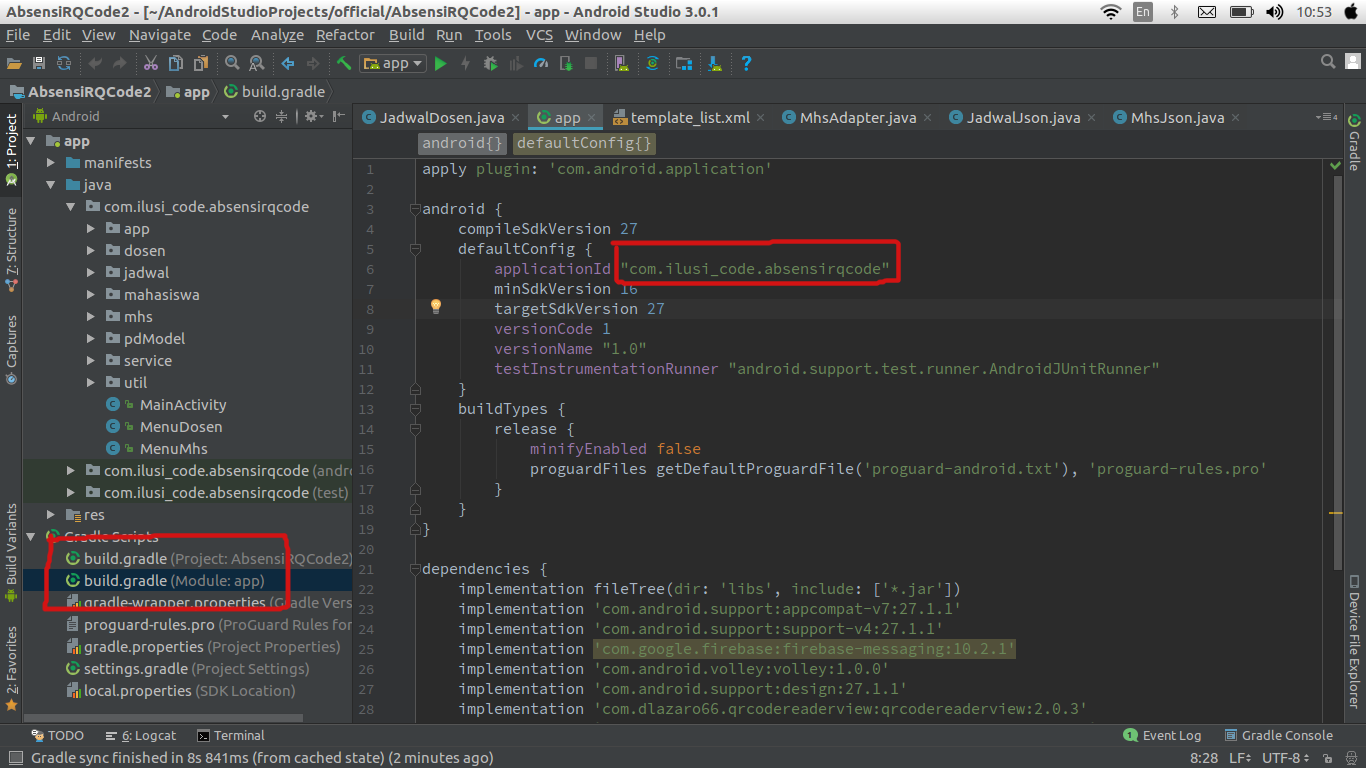The height and width of the screenshot is (768, 1366).
Task: Expand the manifests folder
Action: point(51,163)
